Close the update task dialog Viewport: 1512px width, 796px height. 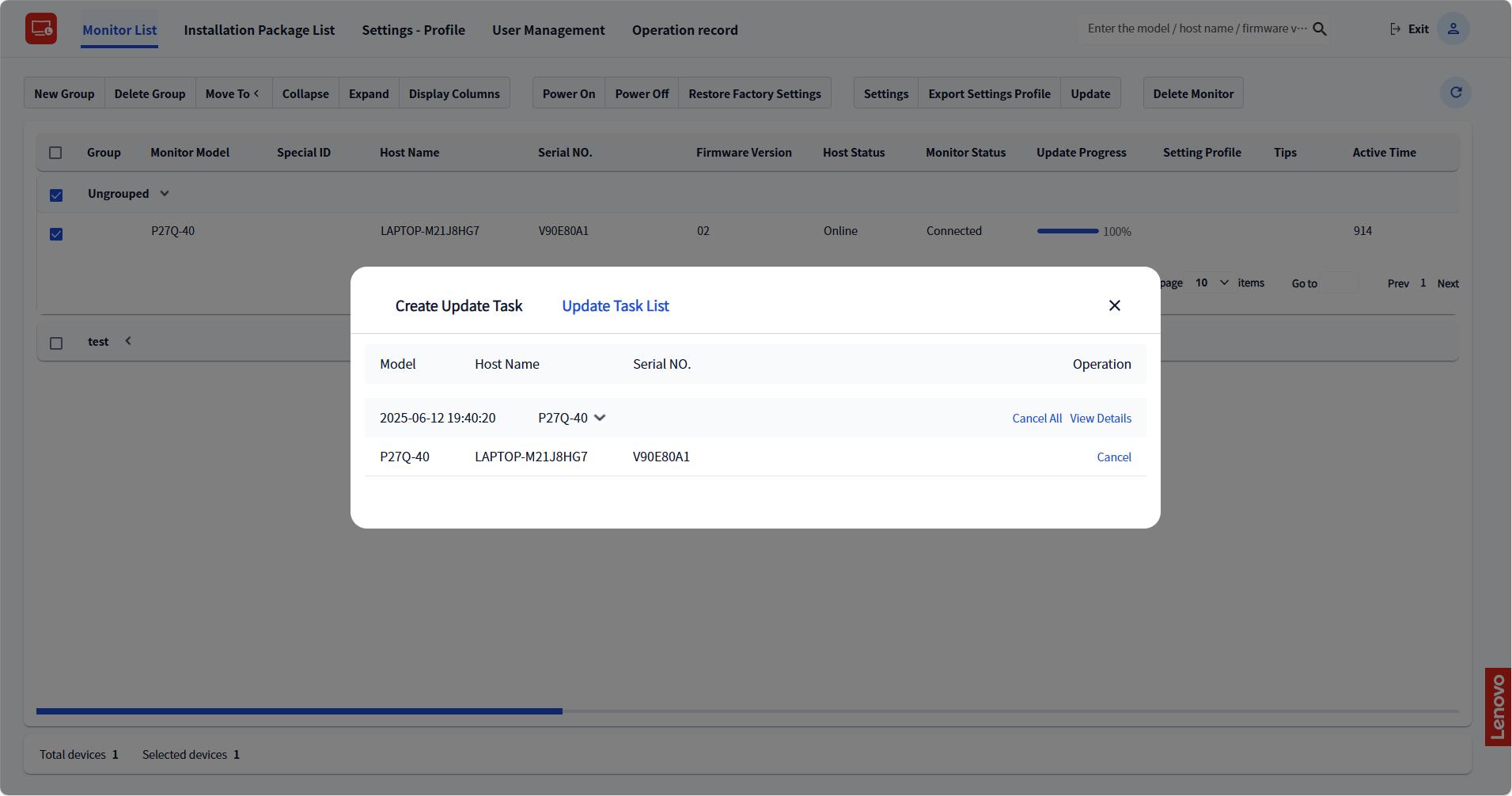[x=1114, y=305]
